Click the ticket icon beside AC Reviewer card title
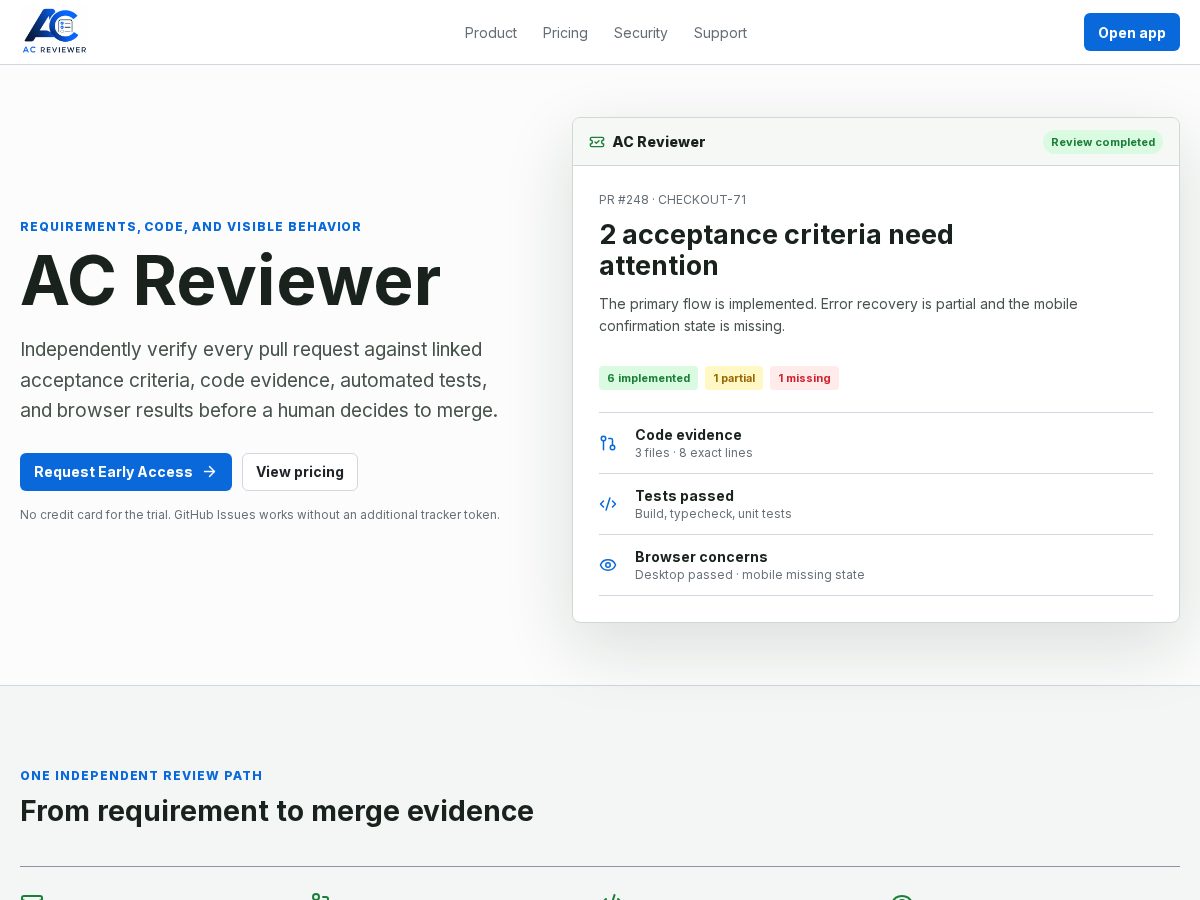Image resolution: width=1200 pixels, height=900 pixels. pos(597,142)
